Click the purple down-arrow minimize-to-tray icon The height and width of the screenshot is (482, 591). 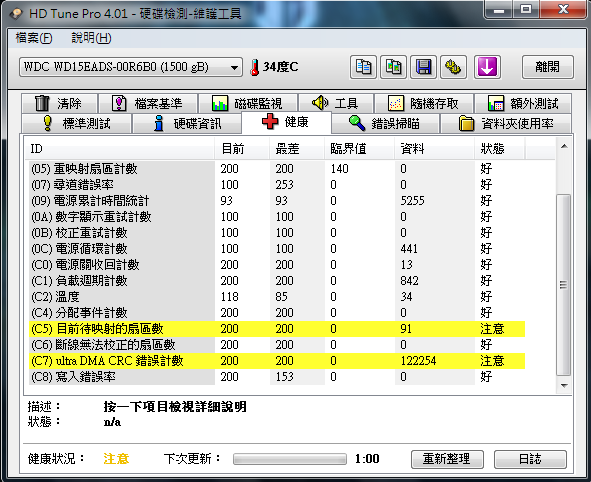pos(487,67)
